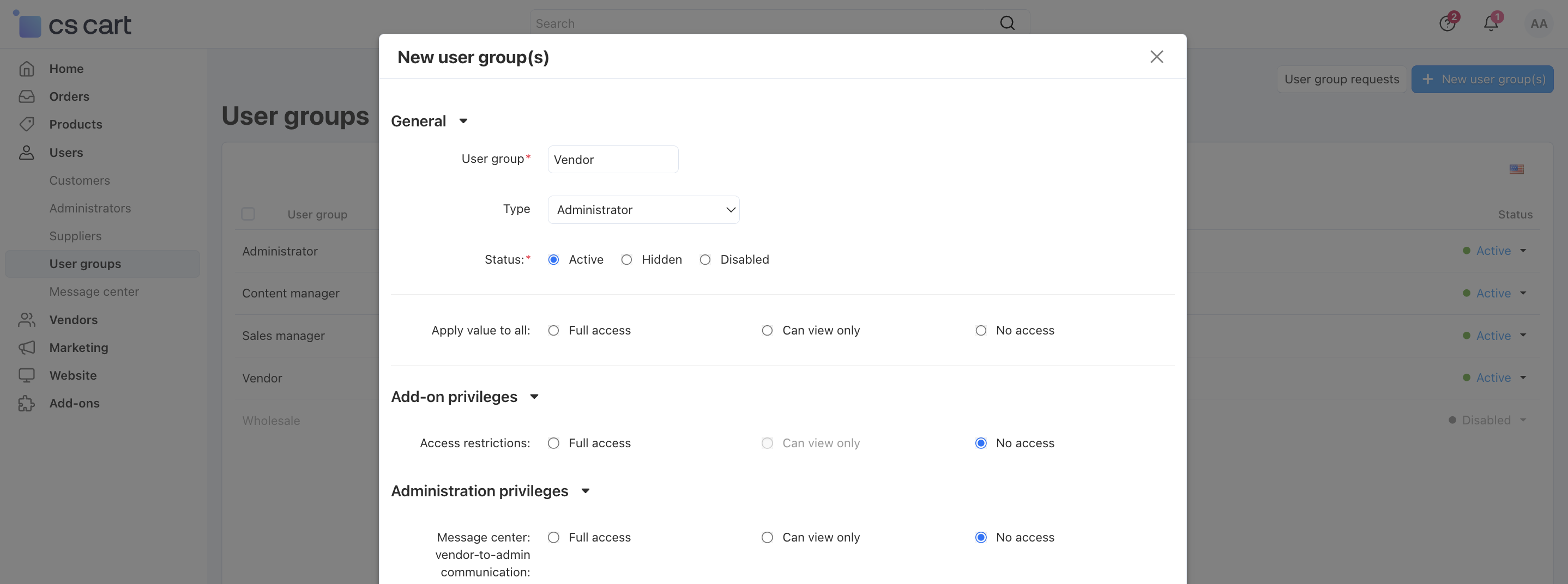Click the Products tag icon
The height and width of the screenshot is (584, 1568).
26,124
